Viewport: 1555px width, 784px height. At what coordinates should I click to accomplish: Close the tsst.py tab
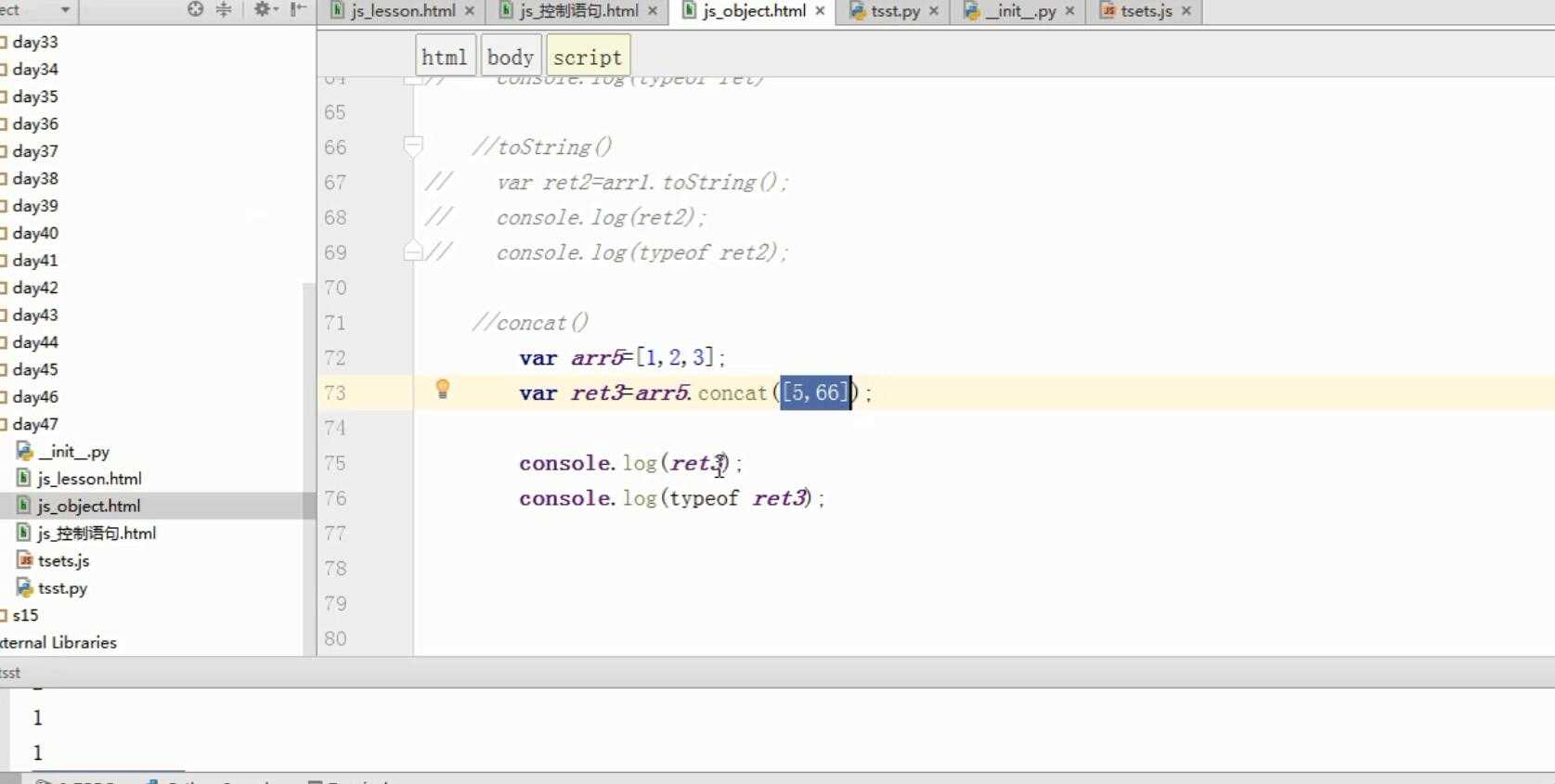pyautogui.click(x=934, y=11)
